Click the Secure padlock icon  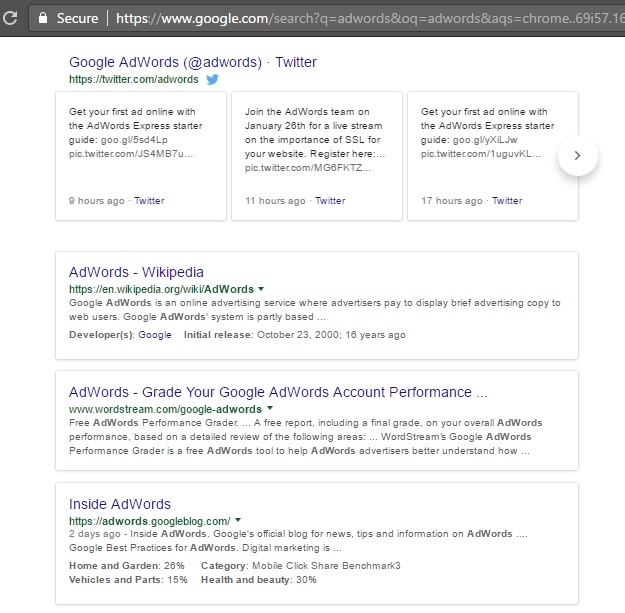pos(43,18)
